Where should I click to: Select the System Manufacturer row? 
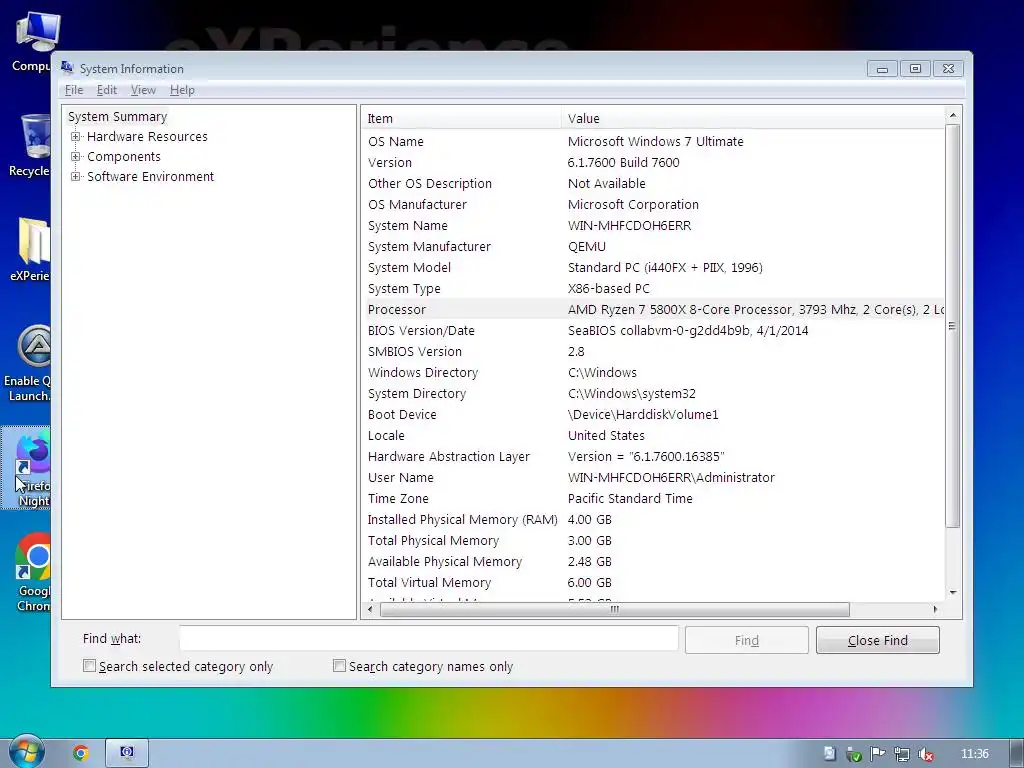(653, 246)
